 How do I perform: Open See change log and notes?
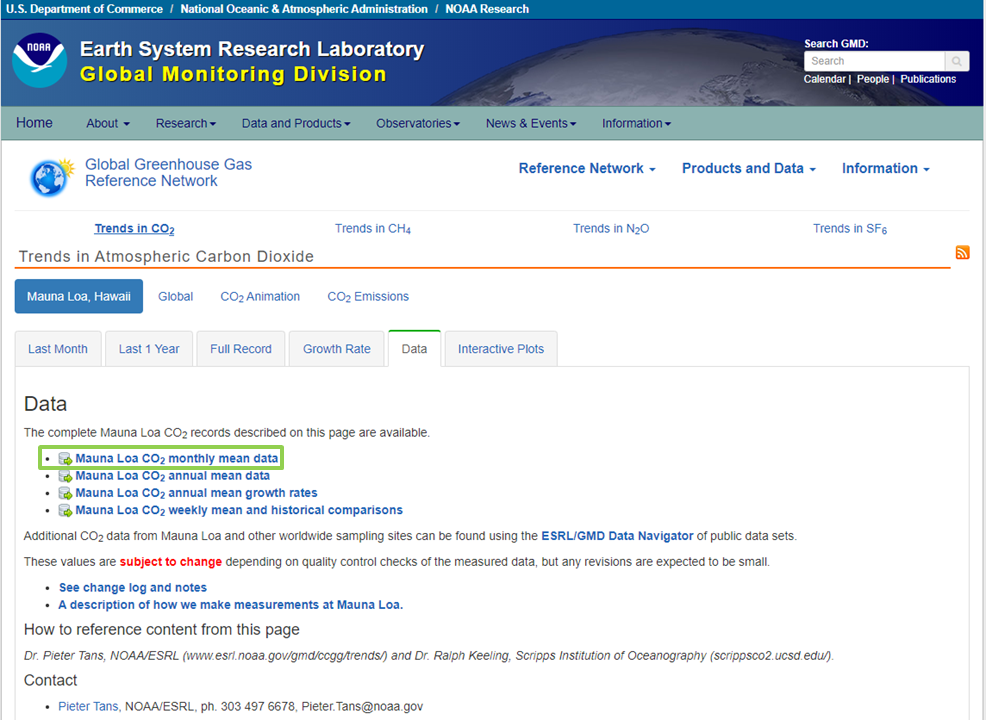(x=133, y=587)
